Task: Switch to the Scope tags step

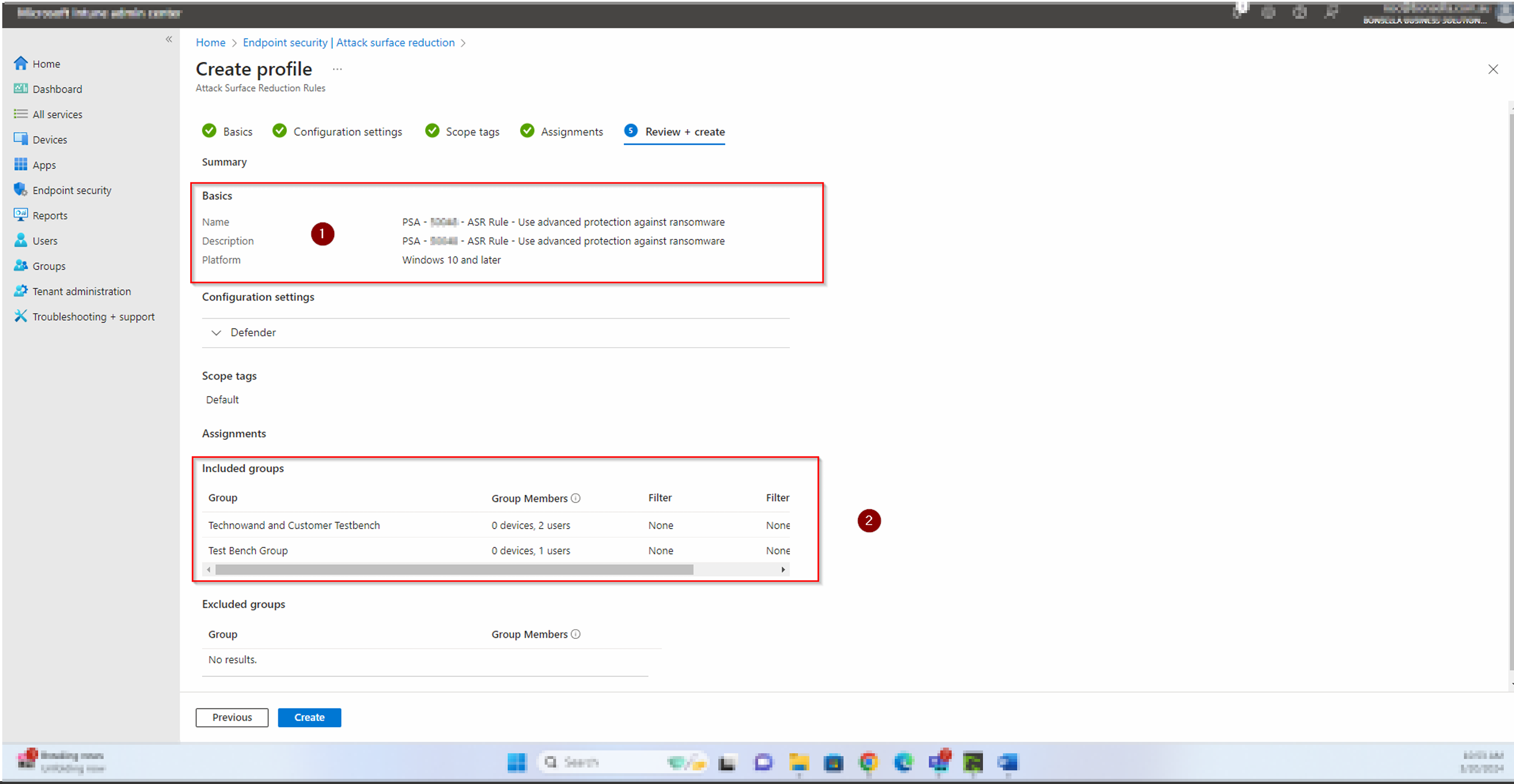Action: coord(463,131)
